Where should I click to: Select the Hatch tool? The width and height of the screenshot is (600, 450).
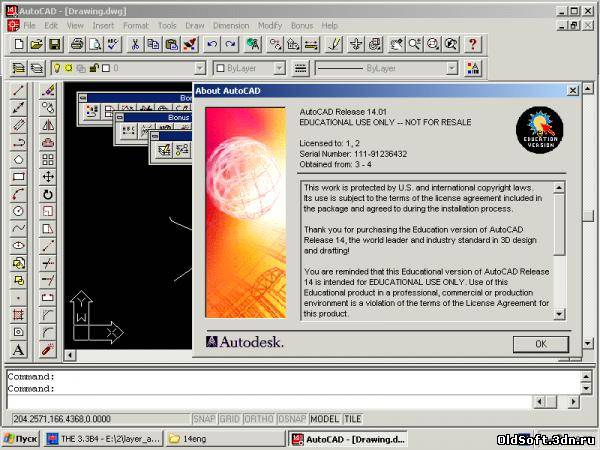18,315
